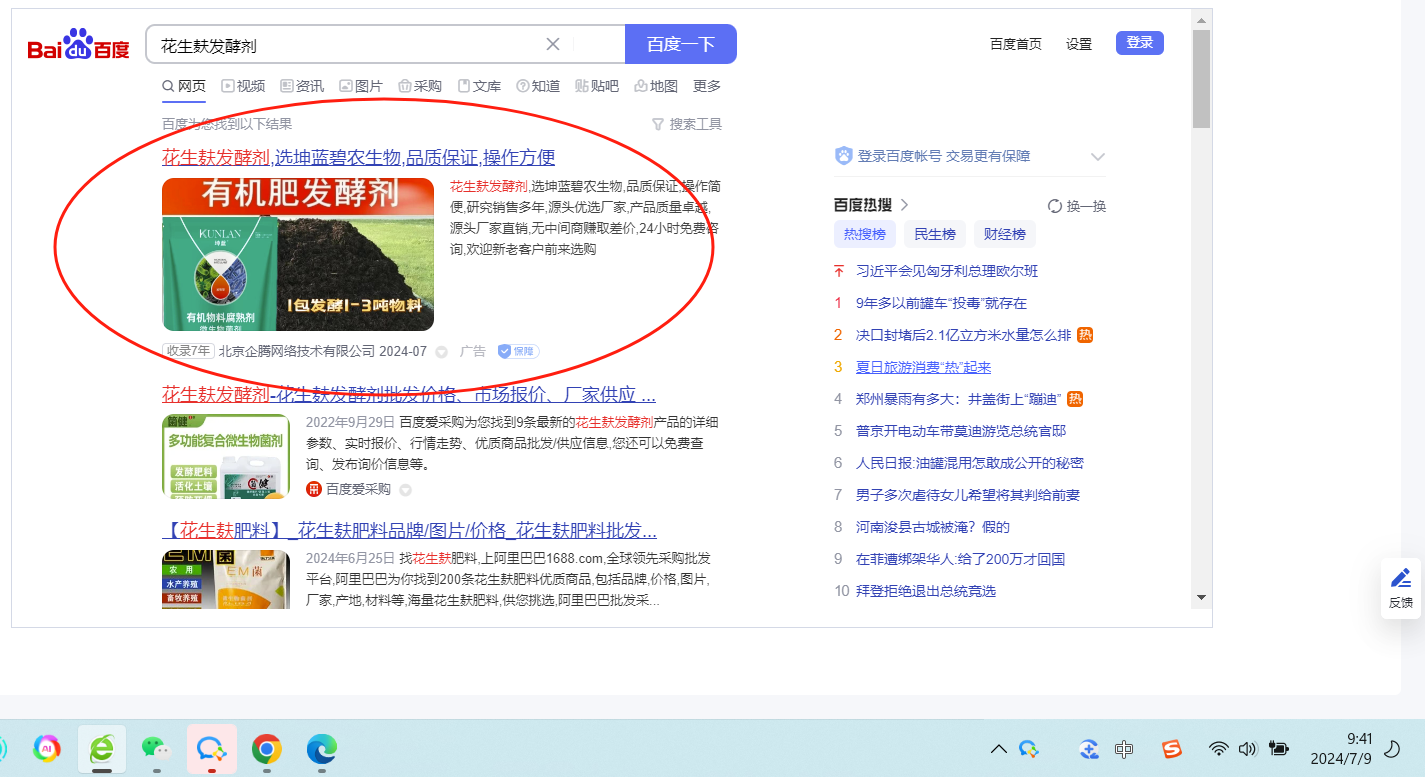Launch Google Chrome from the taskbar
Screen dimensions: 1425x777
(266, 748)
